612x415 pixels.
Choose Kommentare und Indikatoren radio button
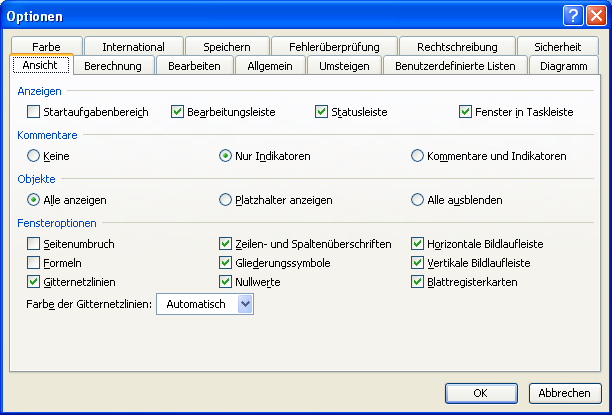click(x=418, y=156)
